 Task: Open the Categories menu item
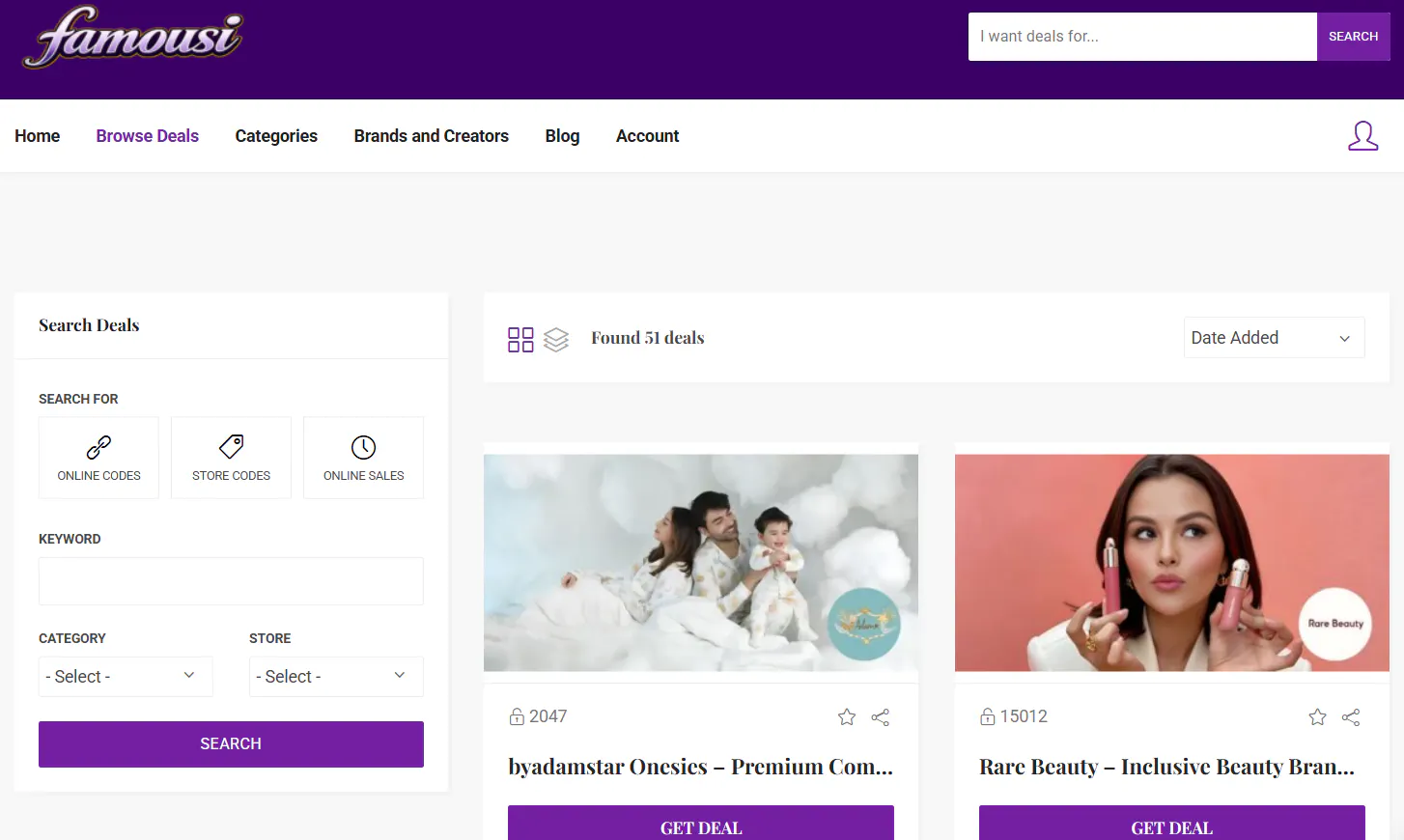[x=276, y=136]
